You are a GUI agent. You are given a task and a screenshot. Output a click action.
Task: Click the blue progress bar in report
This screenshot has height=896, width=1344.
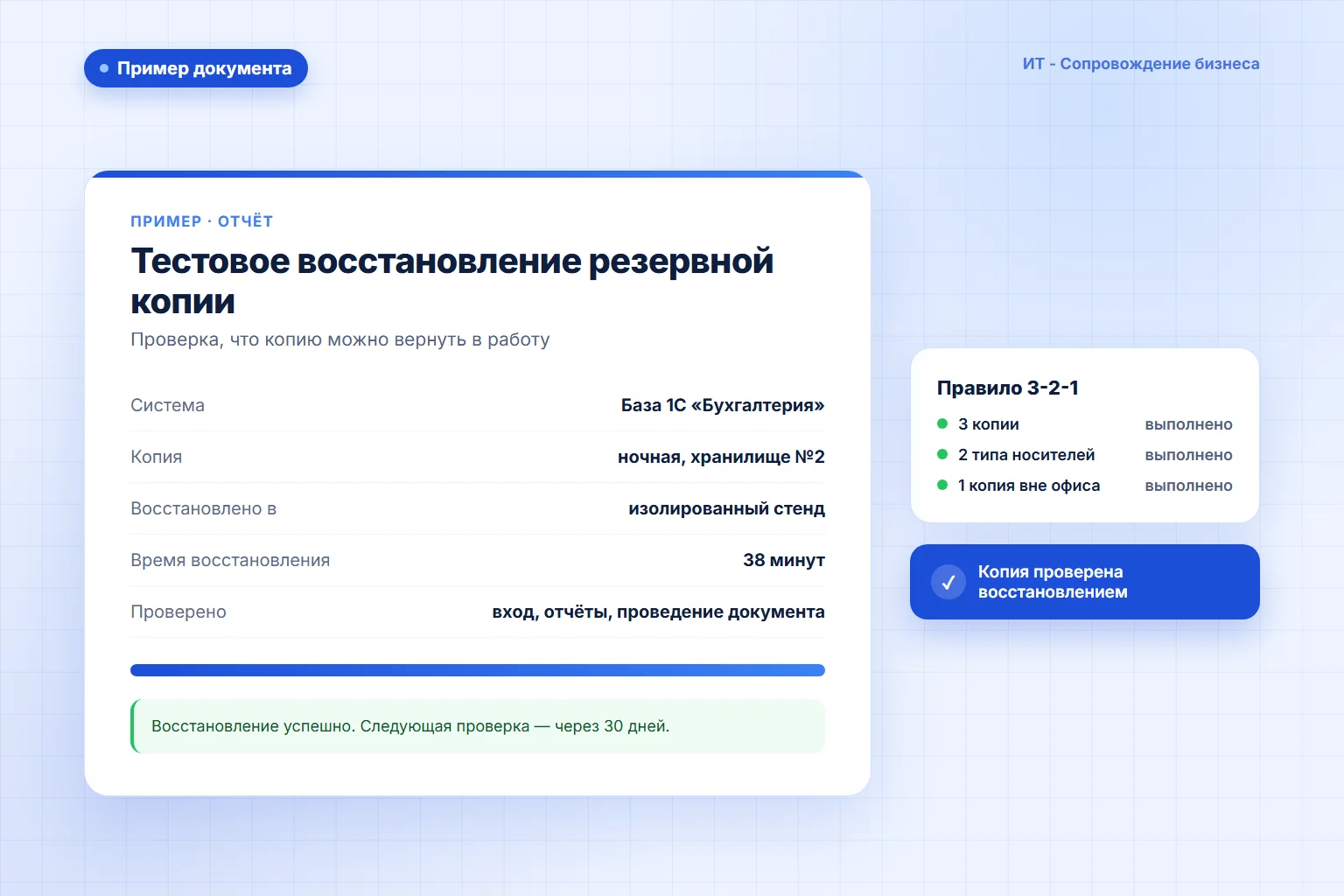click(478, 670)
